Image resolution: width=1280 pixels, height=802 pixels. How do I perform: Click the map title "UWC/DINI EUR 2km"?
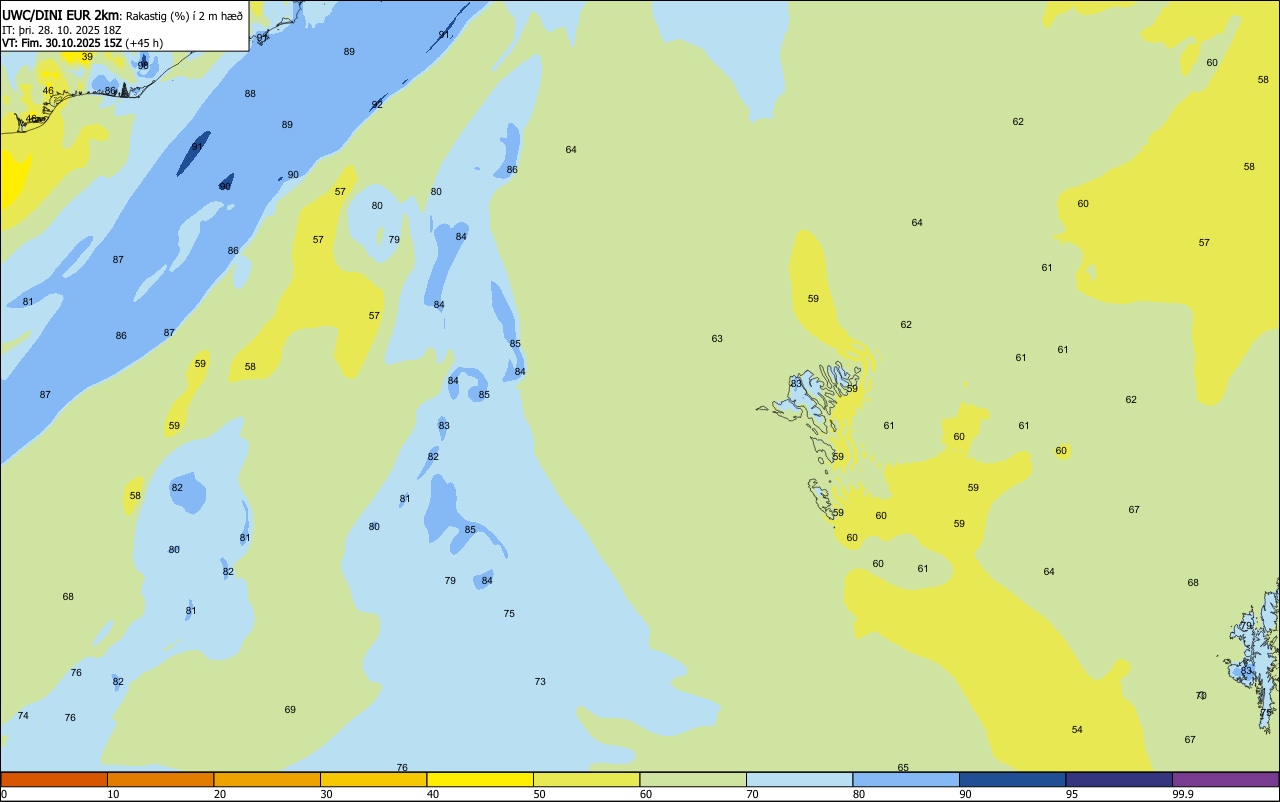coord(61,15)
